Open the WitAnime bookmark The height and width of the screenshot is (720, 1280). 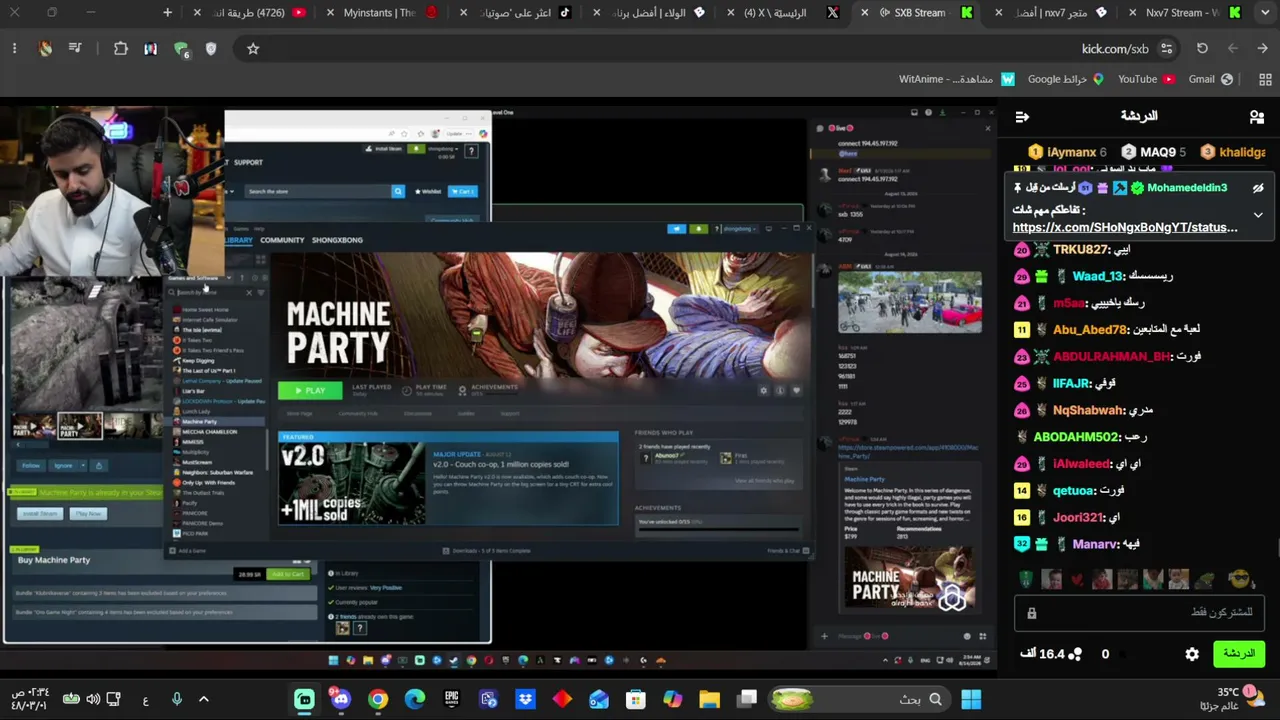[x=956, y=79]
